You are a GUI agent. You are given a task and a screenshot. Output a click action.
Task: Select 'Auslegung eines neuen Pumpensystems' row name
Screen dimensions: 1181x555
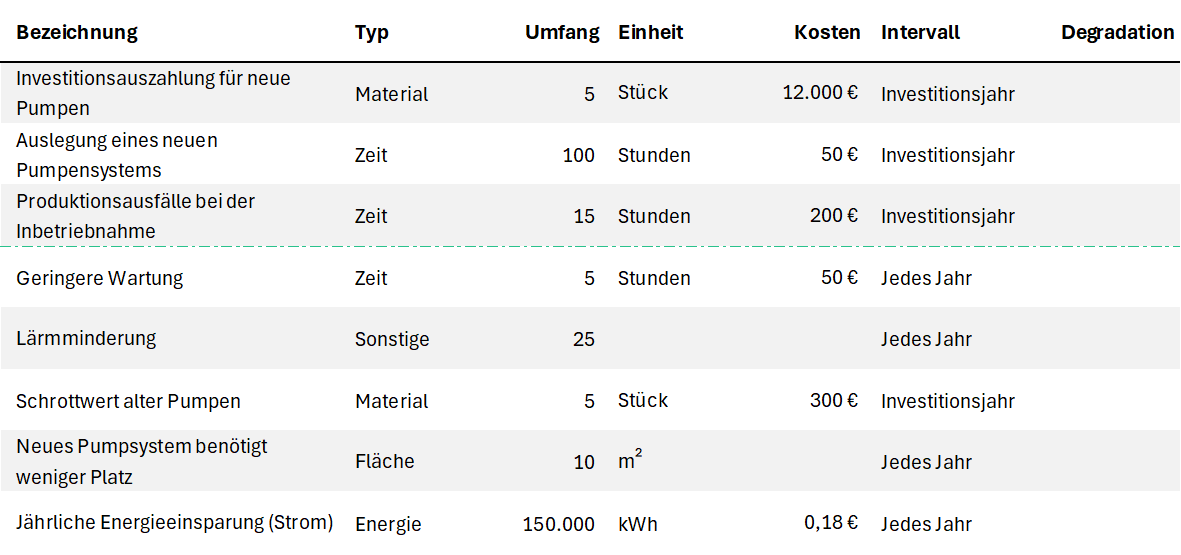click(x=117, y=155)
